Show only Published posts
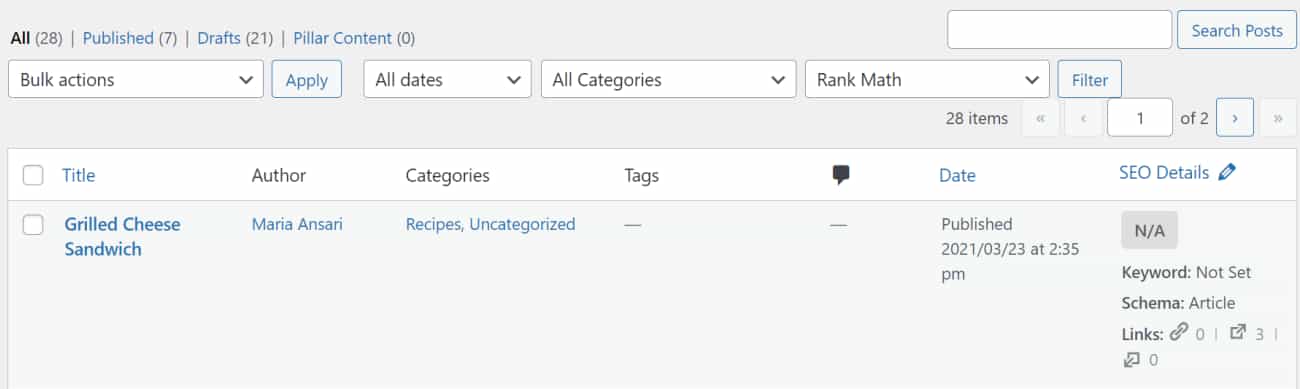This screenshot has height=389, width=1300. (x=117, y=38)
